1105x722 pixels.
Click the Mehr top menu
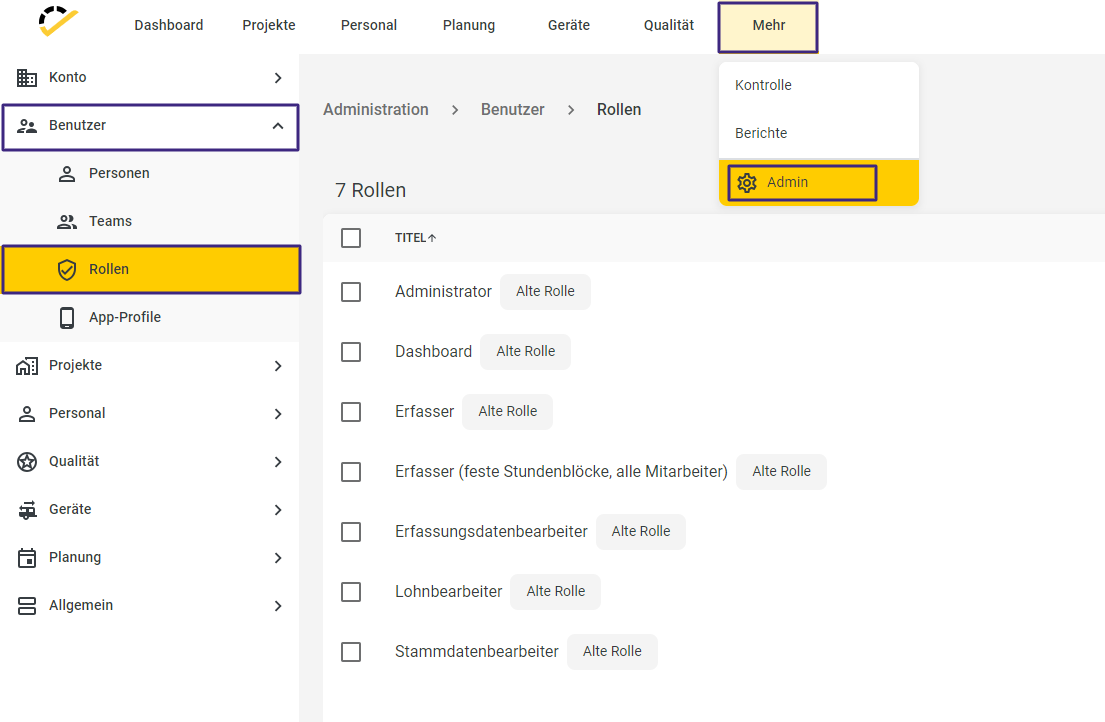[x=768, y=27]
